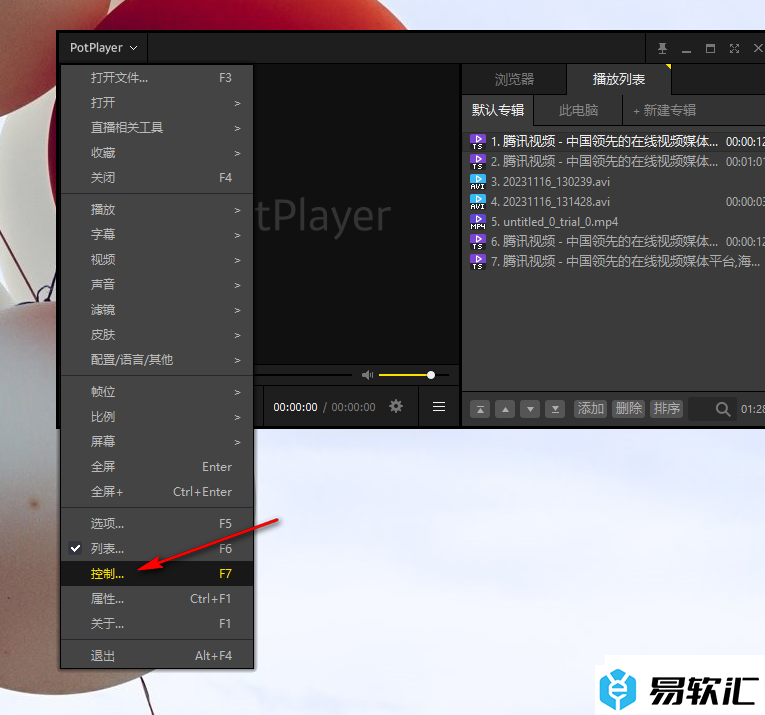The width and height of the screenshot is (765, 715).
Task: Expand the 屏幕 submenu
Action: [157, 442]
